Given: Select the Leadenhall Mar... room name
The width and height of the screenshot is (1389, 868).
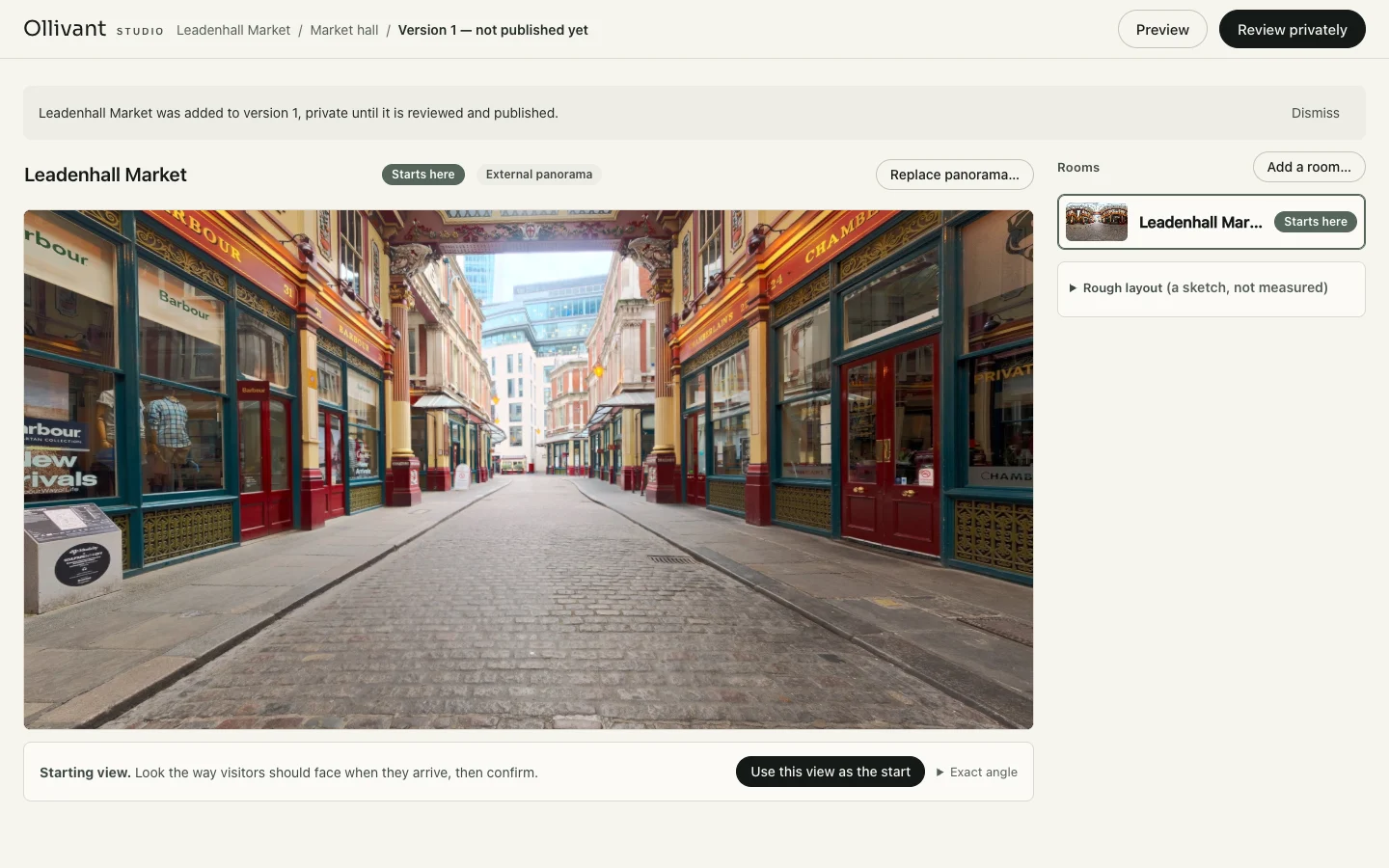Looking at the screenshot, I should pyautogui.click(x=1201, y=222).
